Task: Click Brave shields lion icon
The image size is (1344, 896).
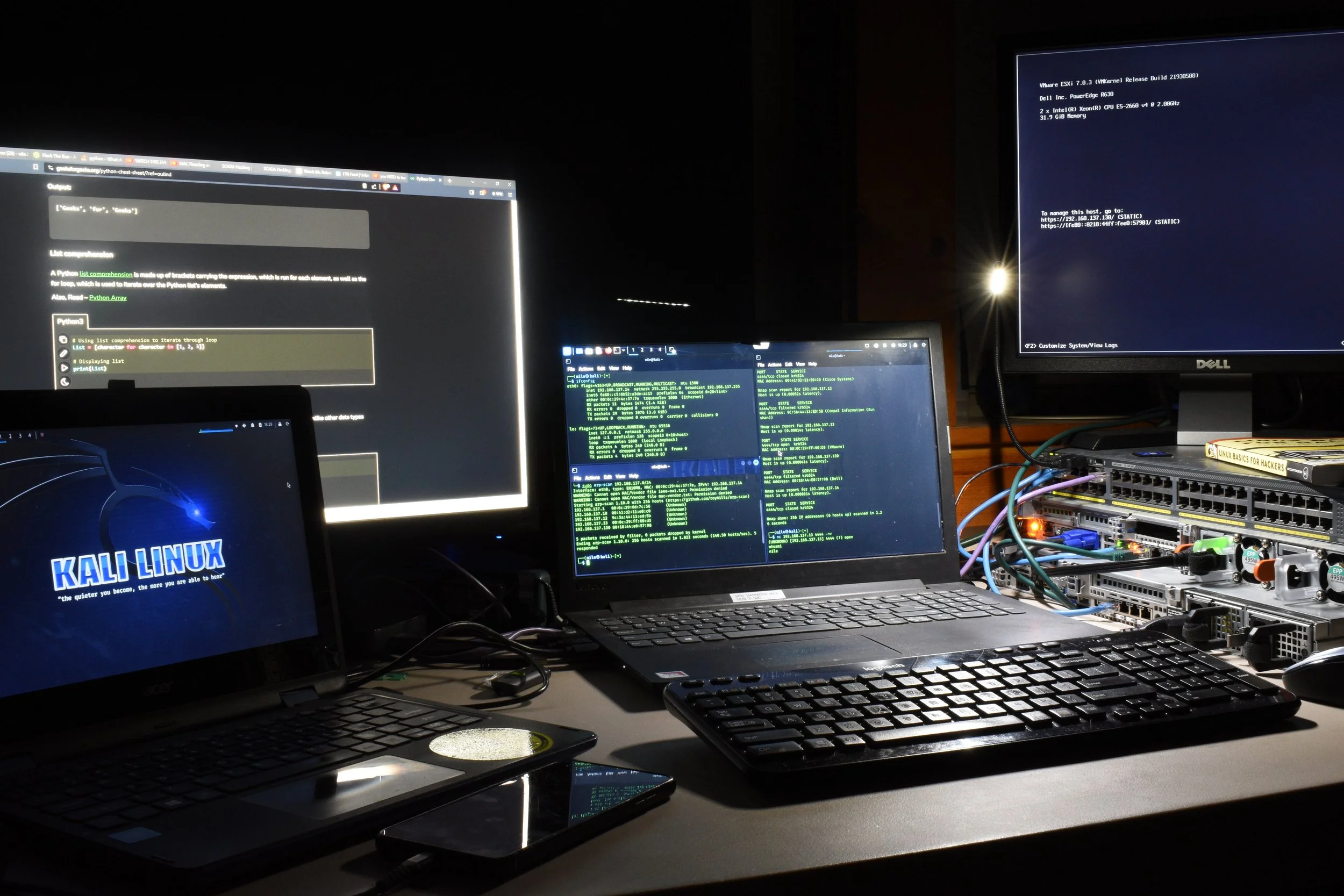Action: pyautogui.click(x=385, y=187)
